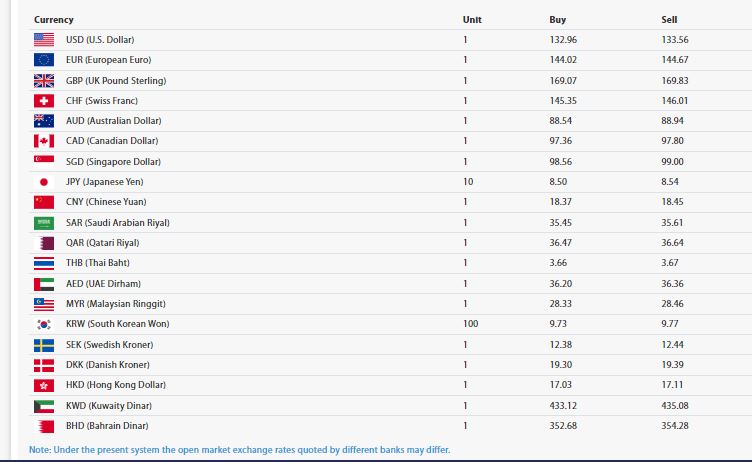752x462 pixels.
Task: Click the USD buy rate 132.96
Action: click(564, 40)
